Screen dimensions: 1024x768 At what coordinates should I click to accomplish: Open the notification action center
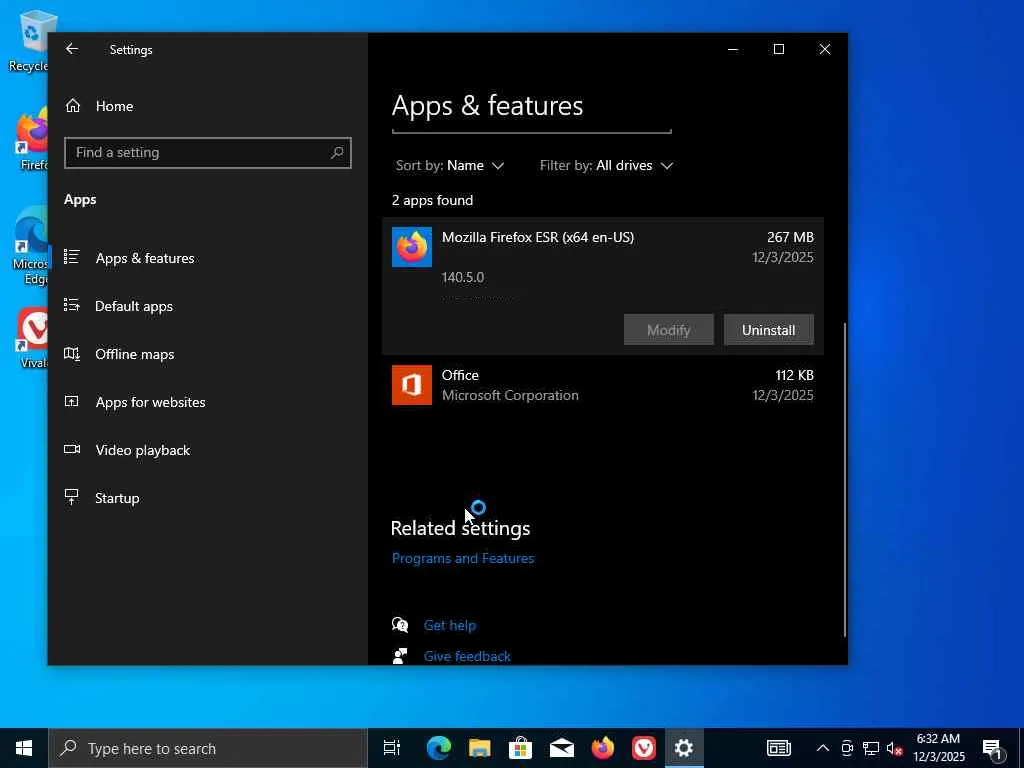point(993,749)
